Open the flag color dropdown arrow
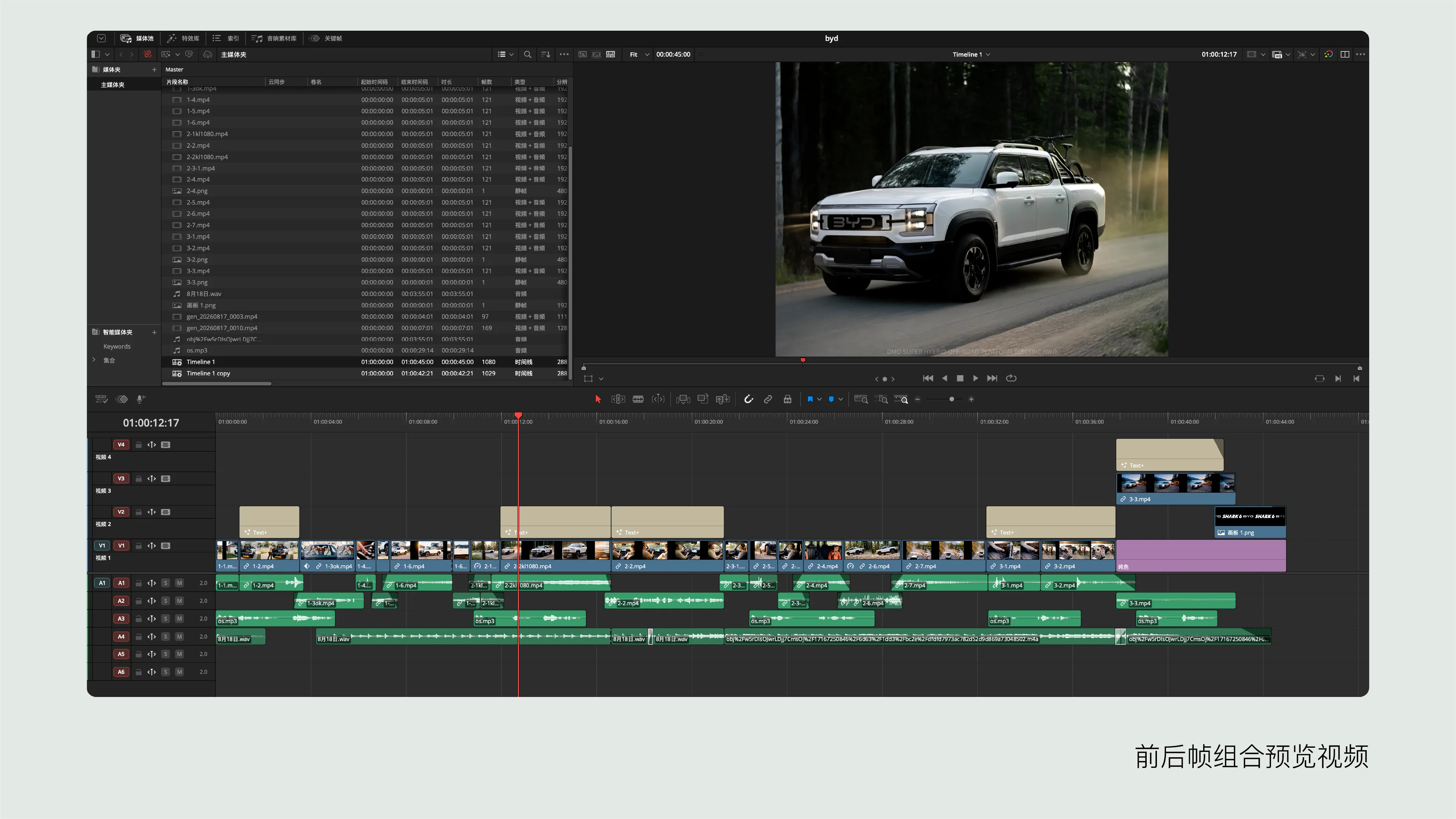 [x=819, y=399]
